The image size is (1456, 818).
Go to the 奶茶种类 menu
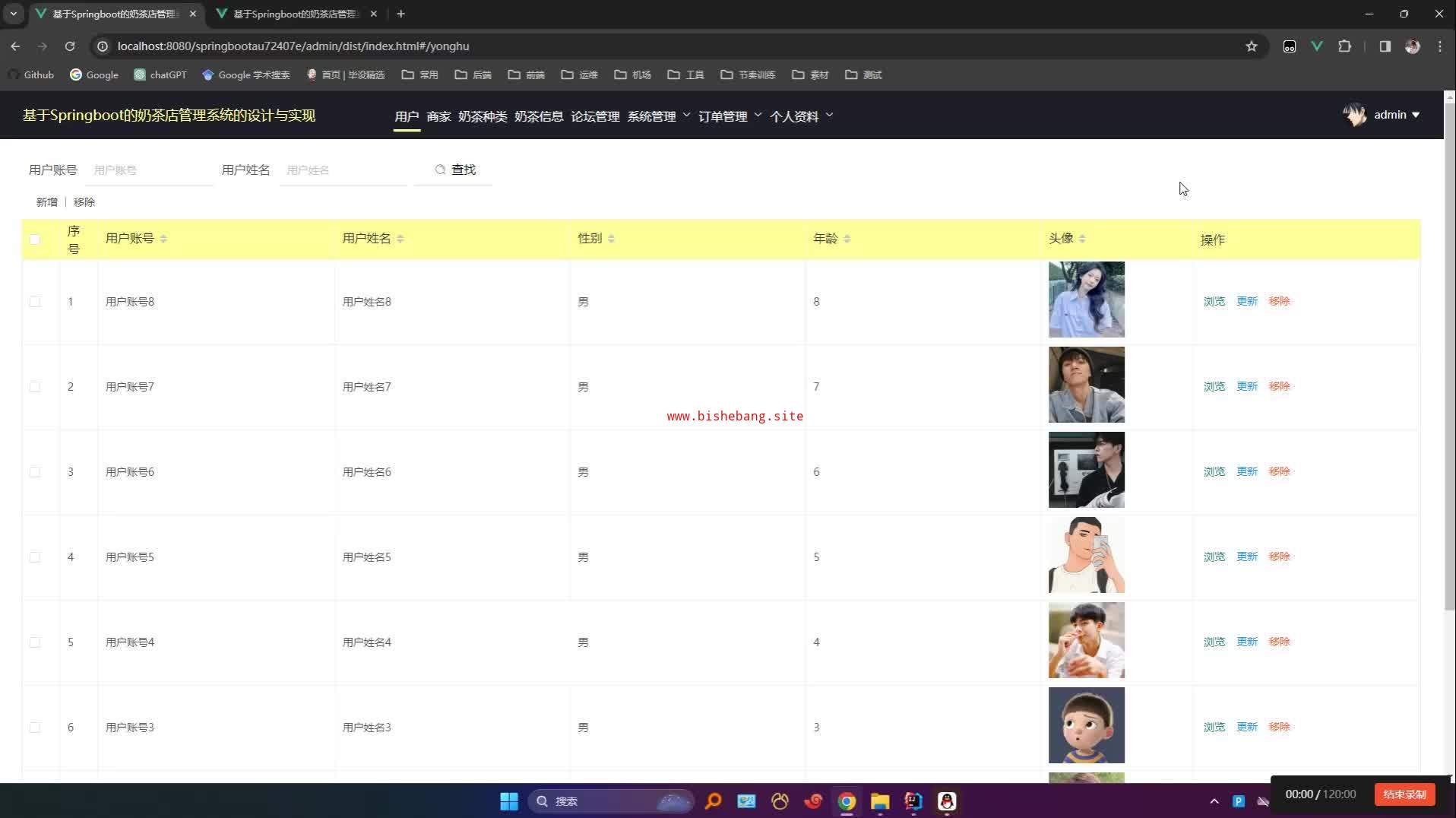tap(483, 116)
